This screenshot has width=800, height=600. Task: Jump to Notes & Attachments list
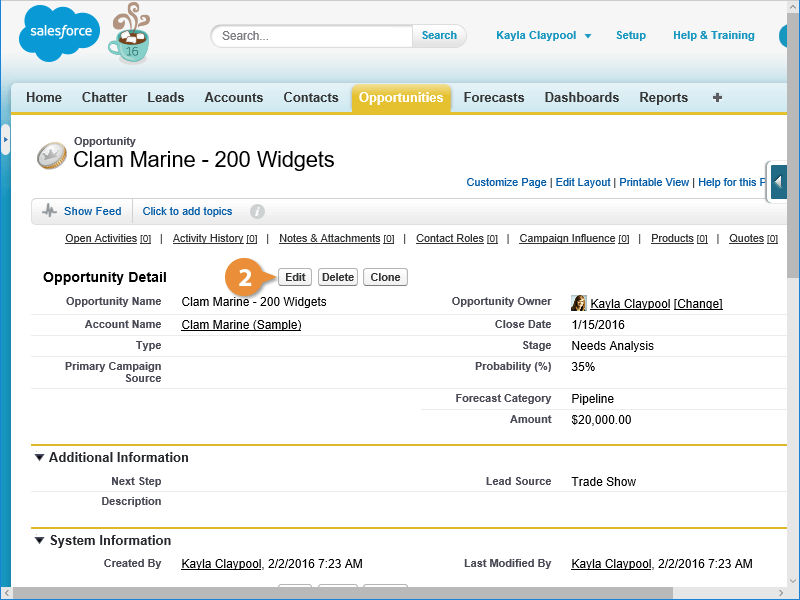tap(336, 238)
